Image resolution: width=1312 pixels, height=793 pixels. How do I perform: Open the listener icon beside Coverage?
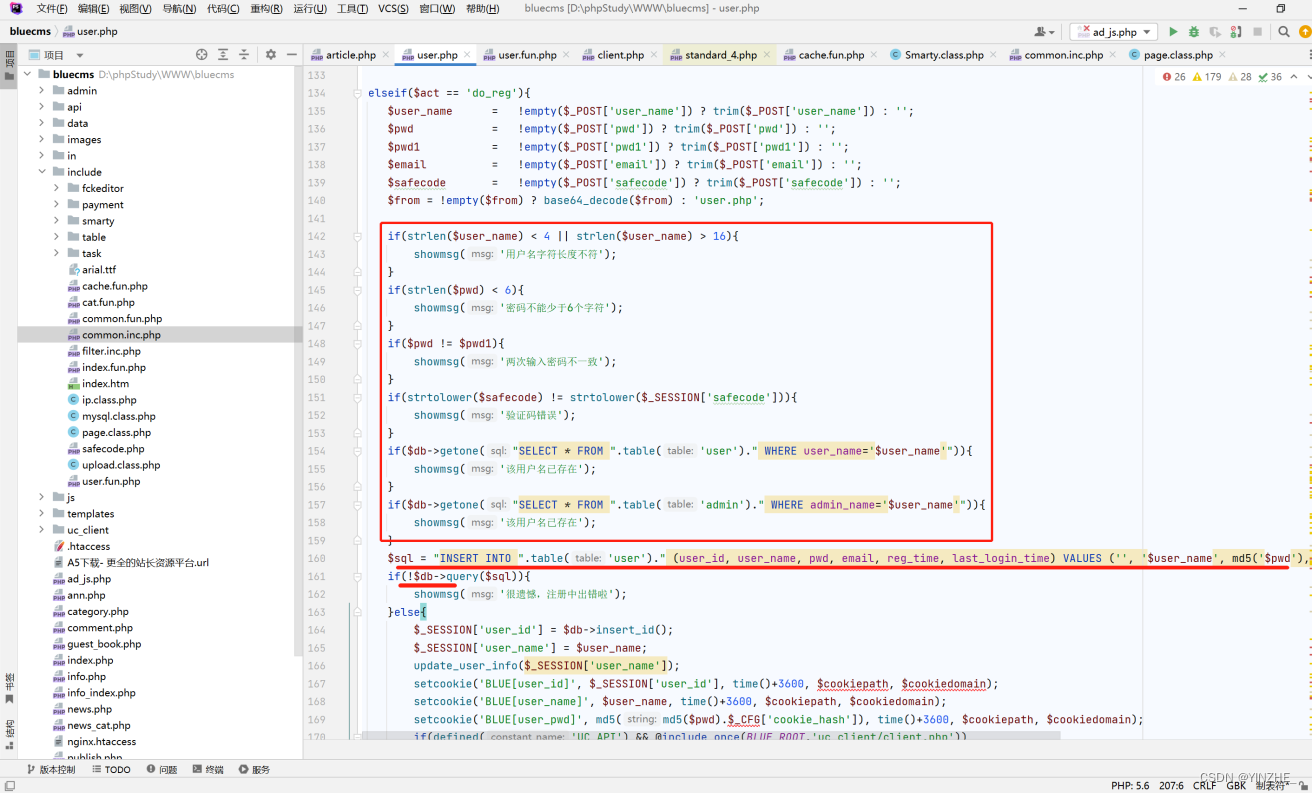coord(1235,32)
